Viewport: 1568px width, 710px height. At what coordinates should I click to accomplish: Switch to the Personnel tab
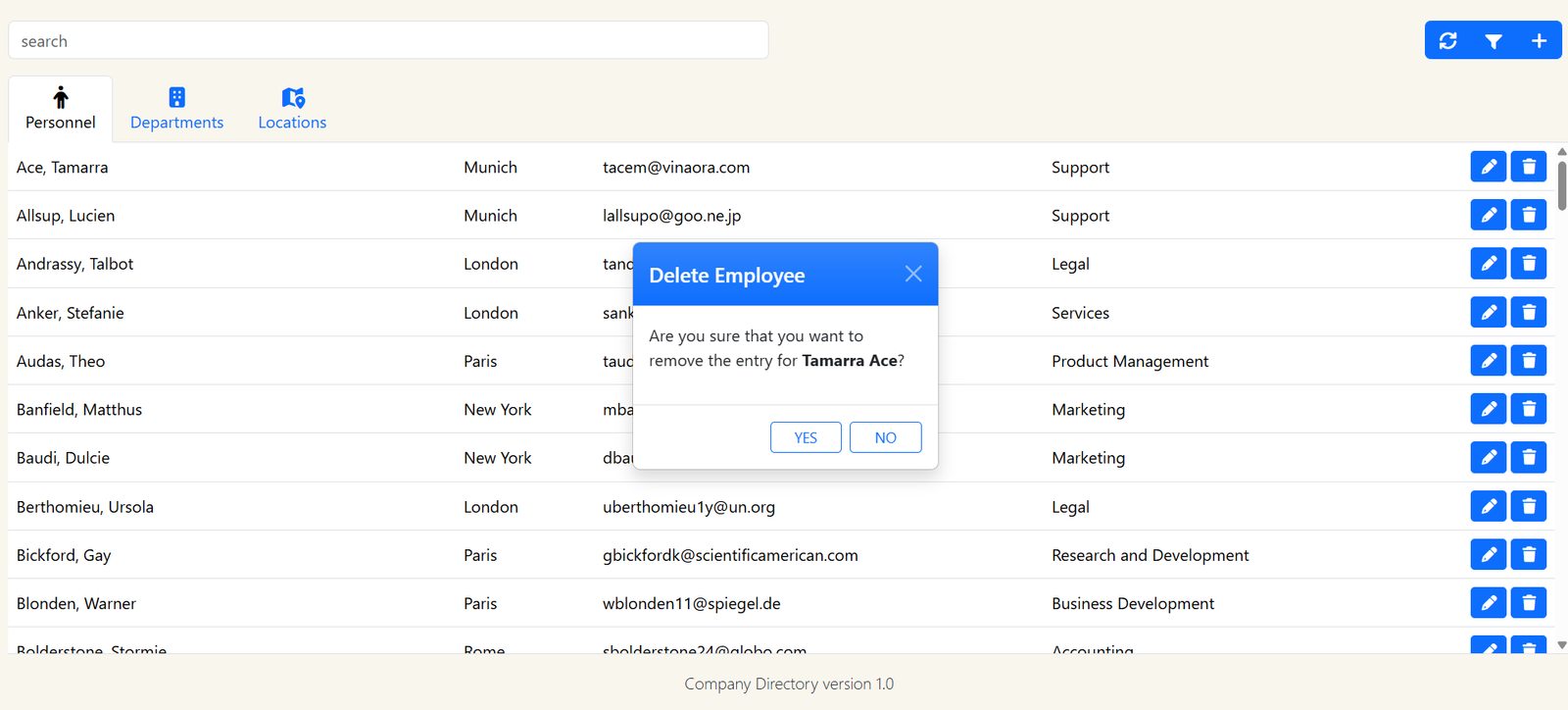(x=61, y=109)
